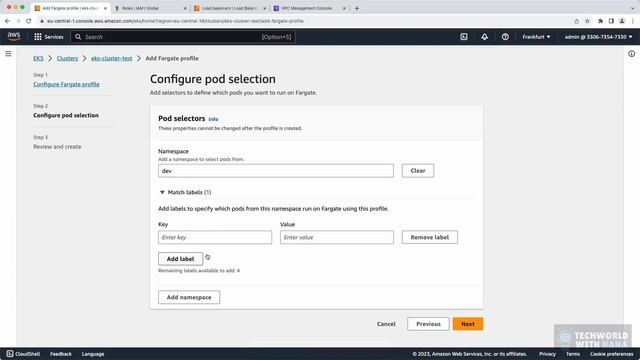The height and width of the screenshot is (360, 640).
Task: Open the browser tab list chevron
Action: coord(632,8)
